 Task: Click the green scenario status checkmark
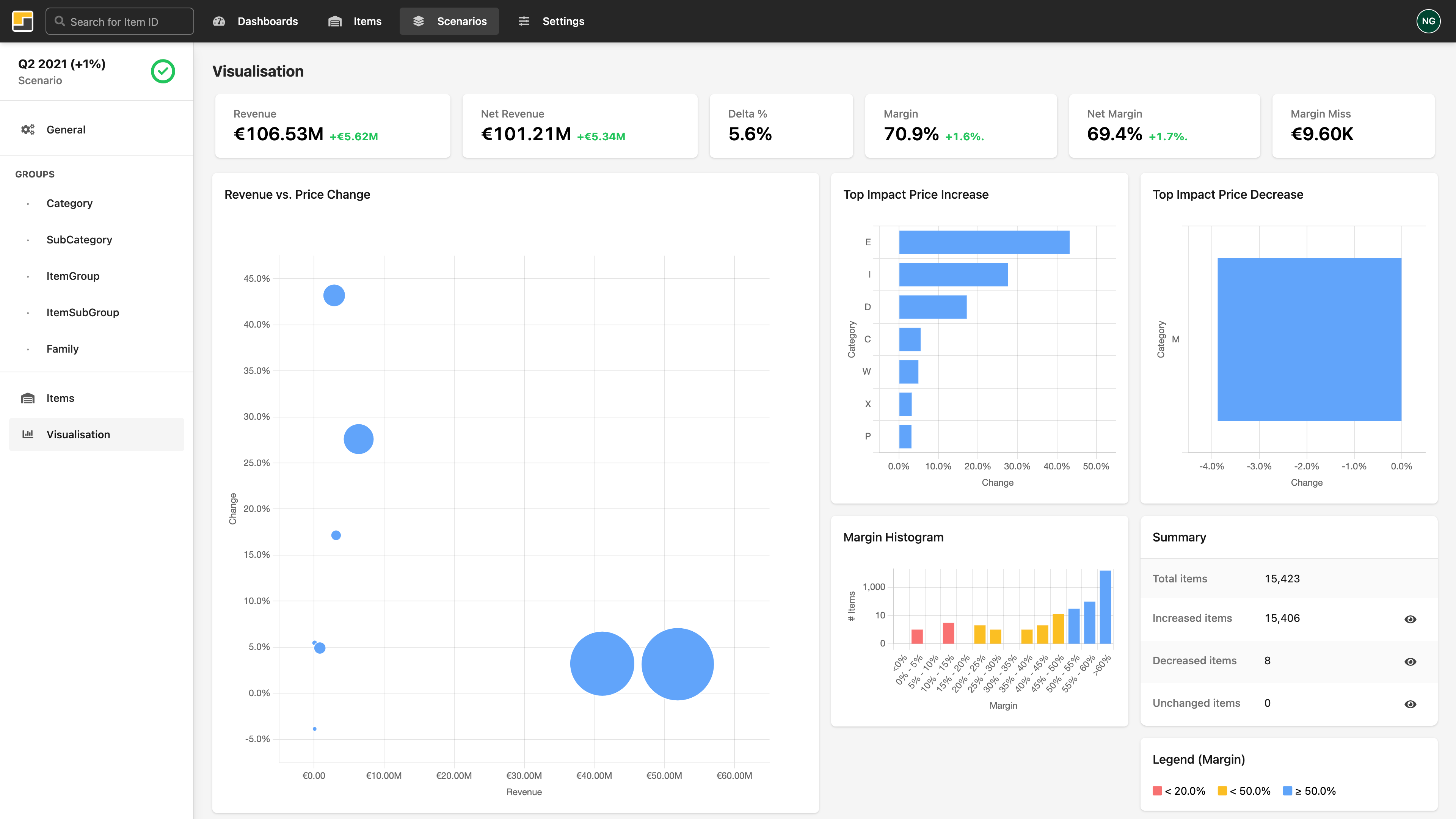[163, 71]
